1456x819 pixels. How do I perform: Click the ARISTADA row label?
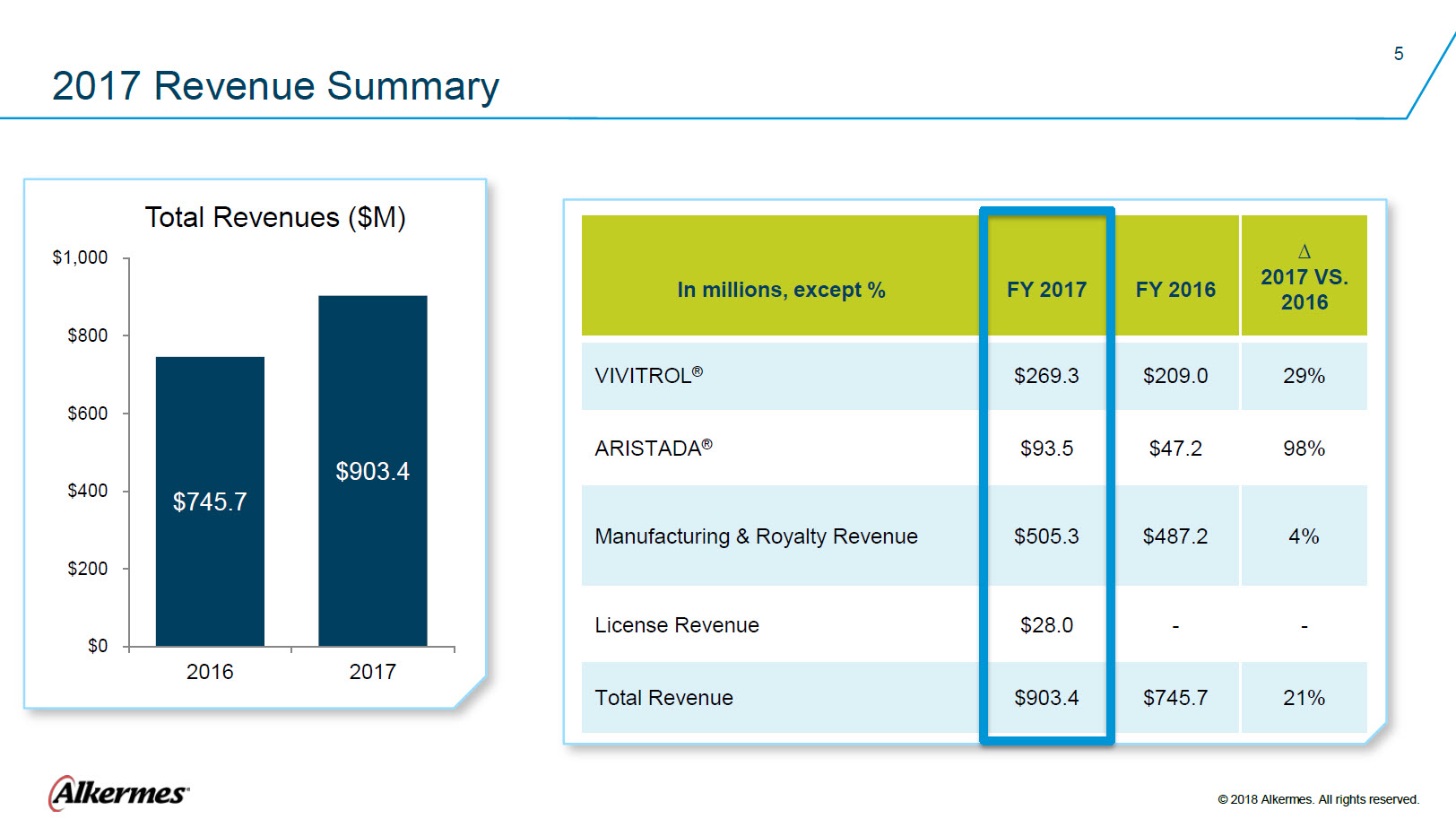(654, 448)
